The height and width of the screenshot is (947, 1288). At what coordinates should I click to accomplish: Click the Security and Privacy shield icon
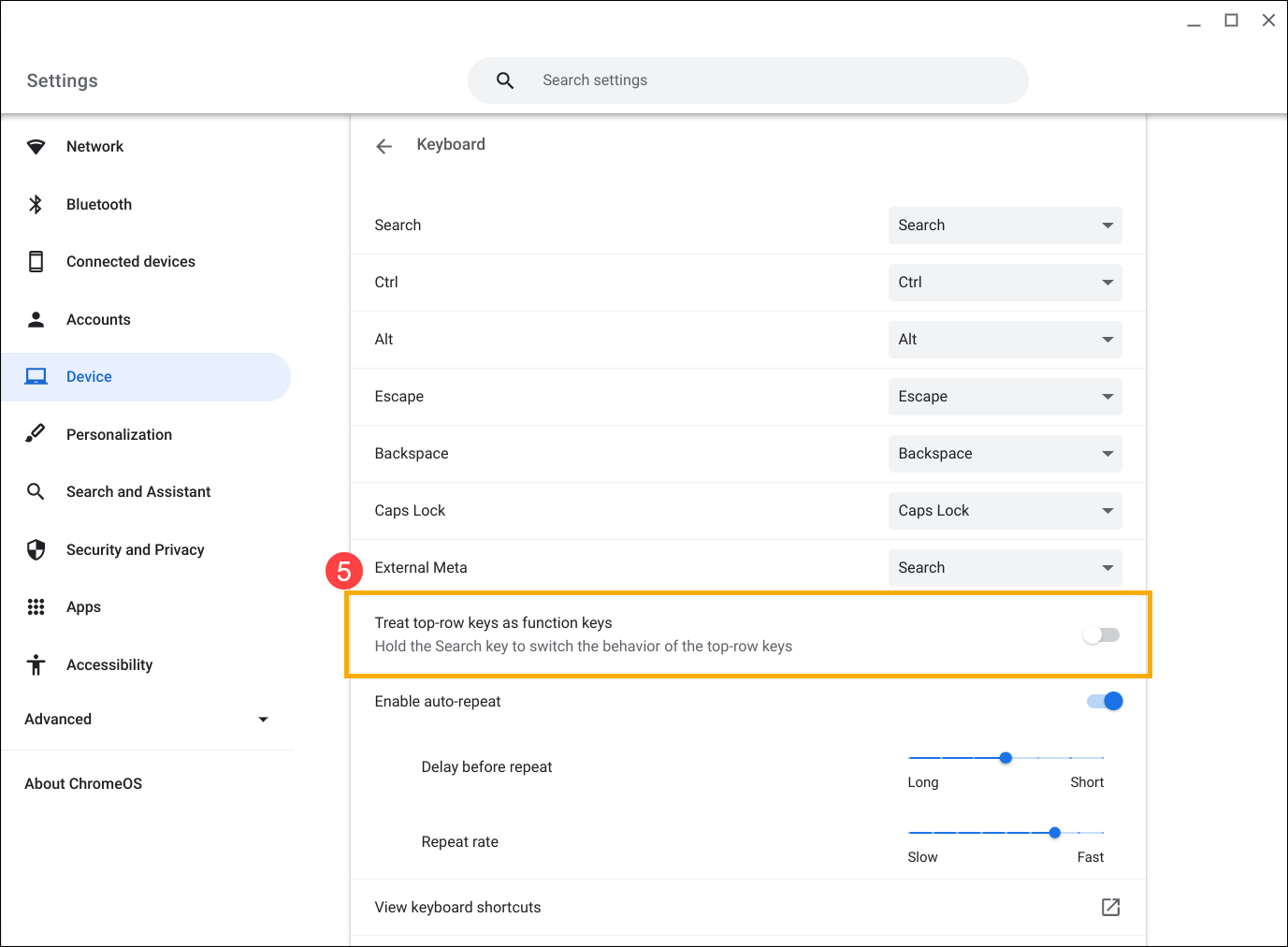[36, 549]
